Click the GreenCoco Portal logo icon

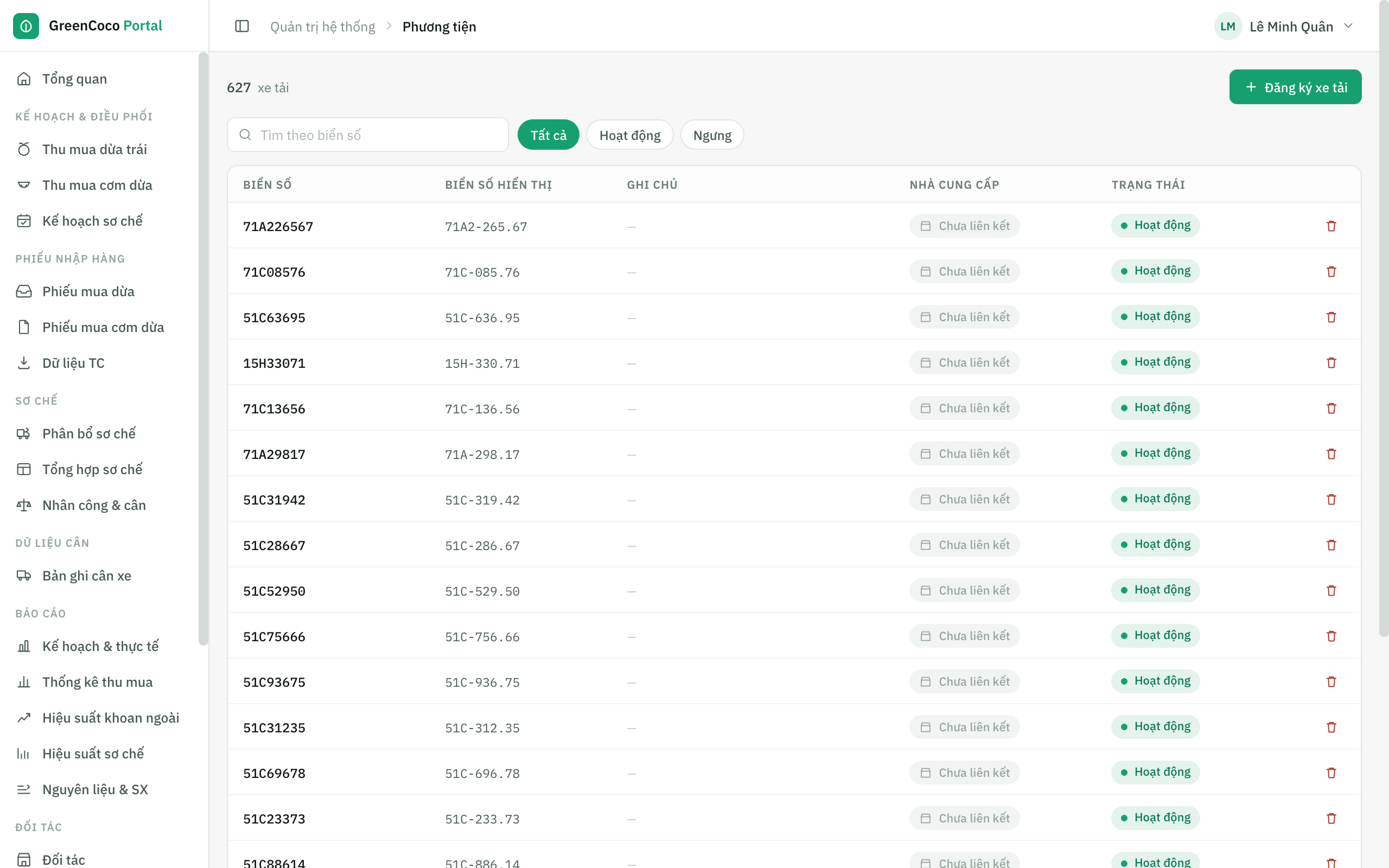26,26
